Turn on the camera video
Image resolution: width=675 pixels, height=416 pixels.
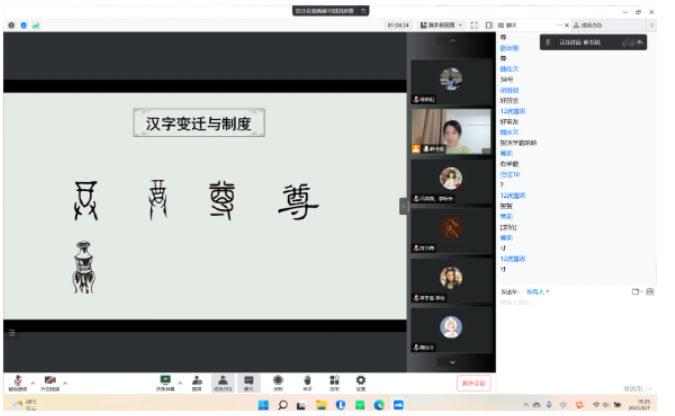pos(49,381)
